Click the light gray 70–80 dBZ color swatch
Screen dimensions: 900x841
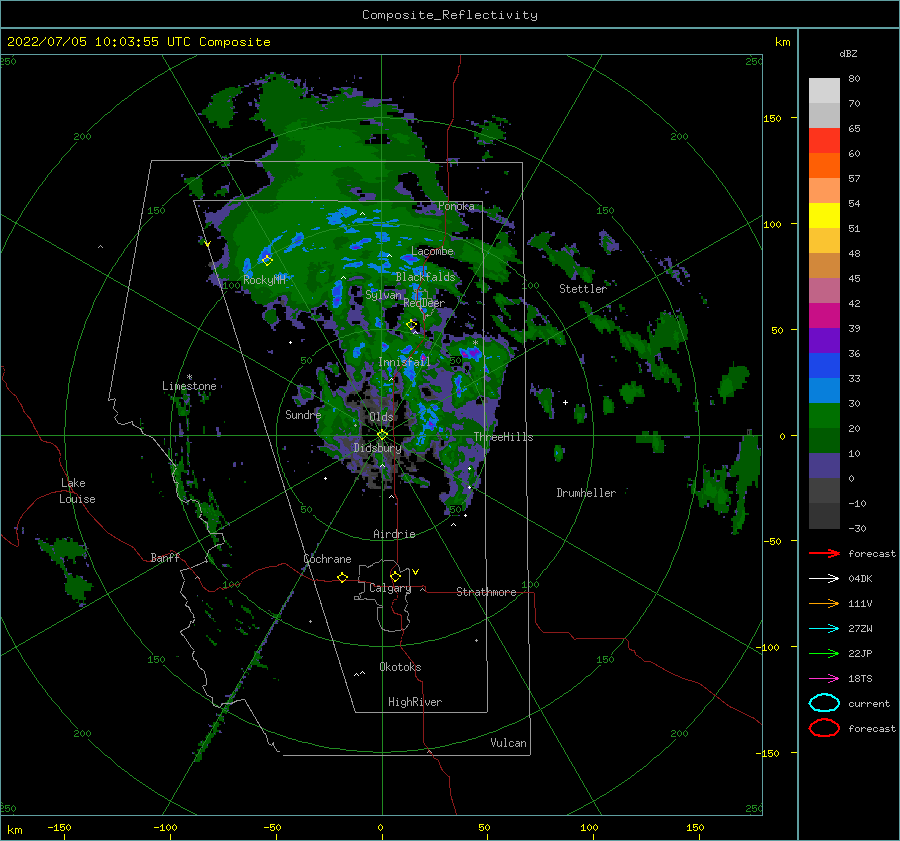pyautogui.click(x=824, y=91)
